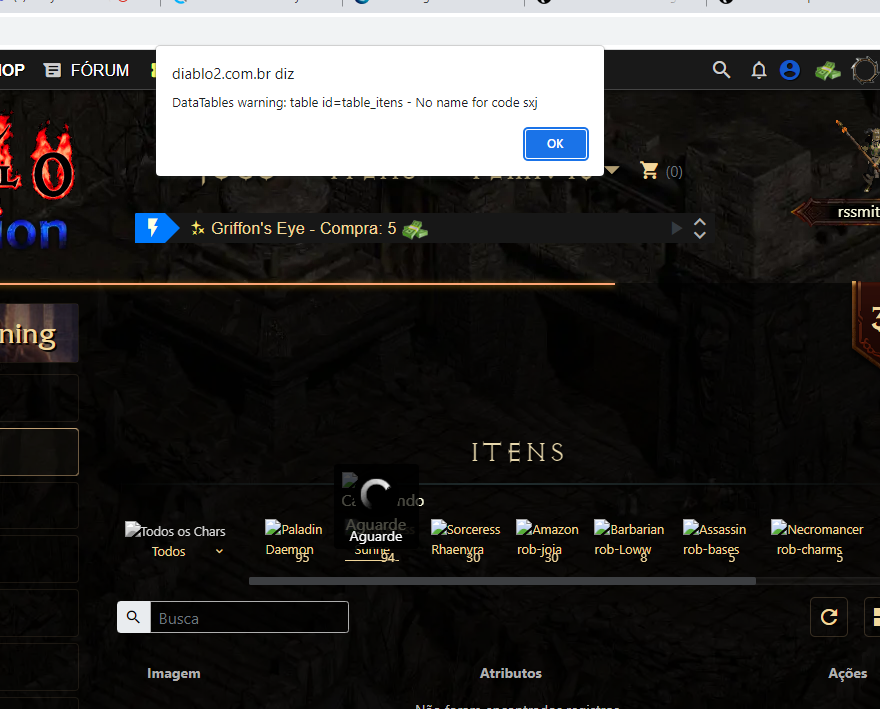Click the ticker up/down stepper arrows
880x709 pixels.
699,228
